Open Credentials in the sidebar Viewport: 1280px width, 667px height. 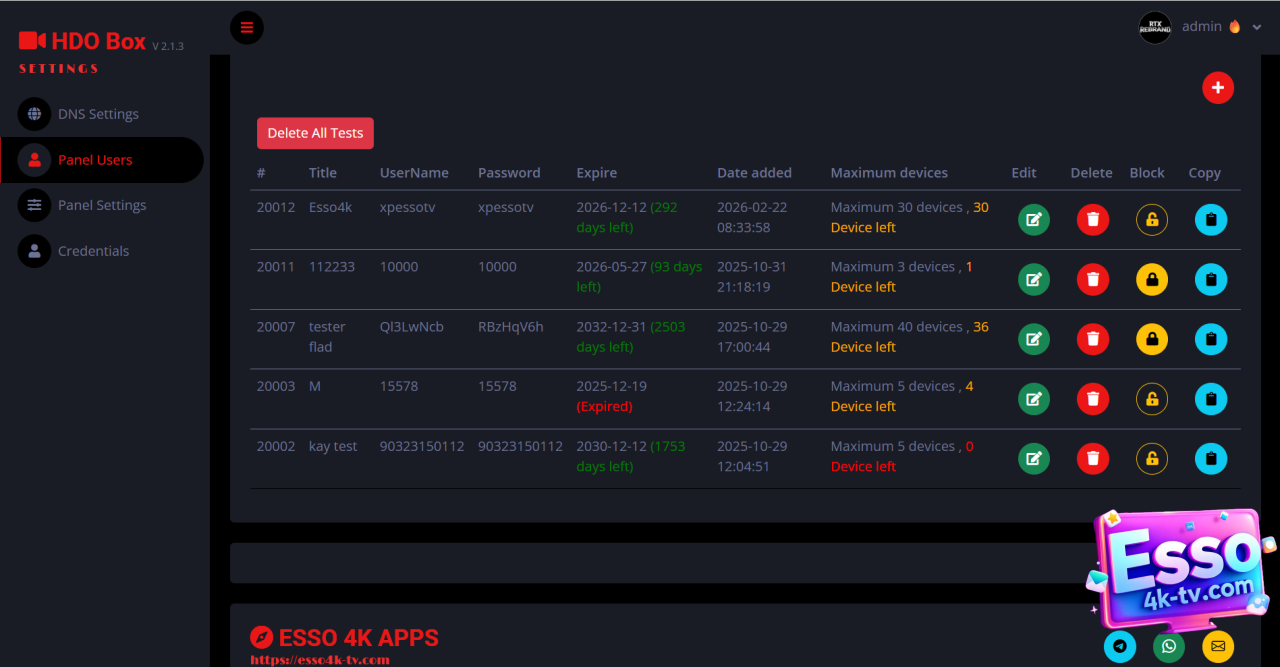click(x=93, y=251)
